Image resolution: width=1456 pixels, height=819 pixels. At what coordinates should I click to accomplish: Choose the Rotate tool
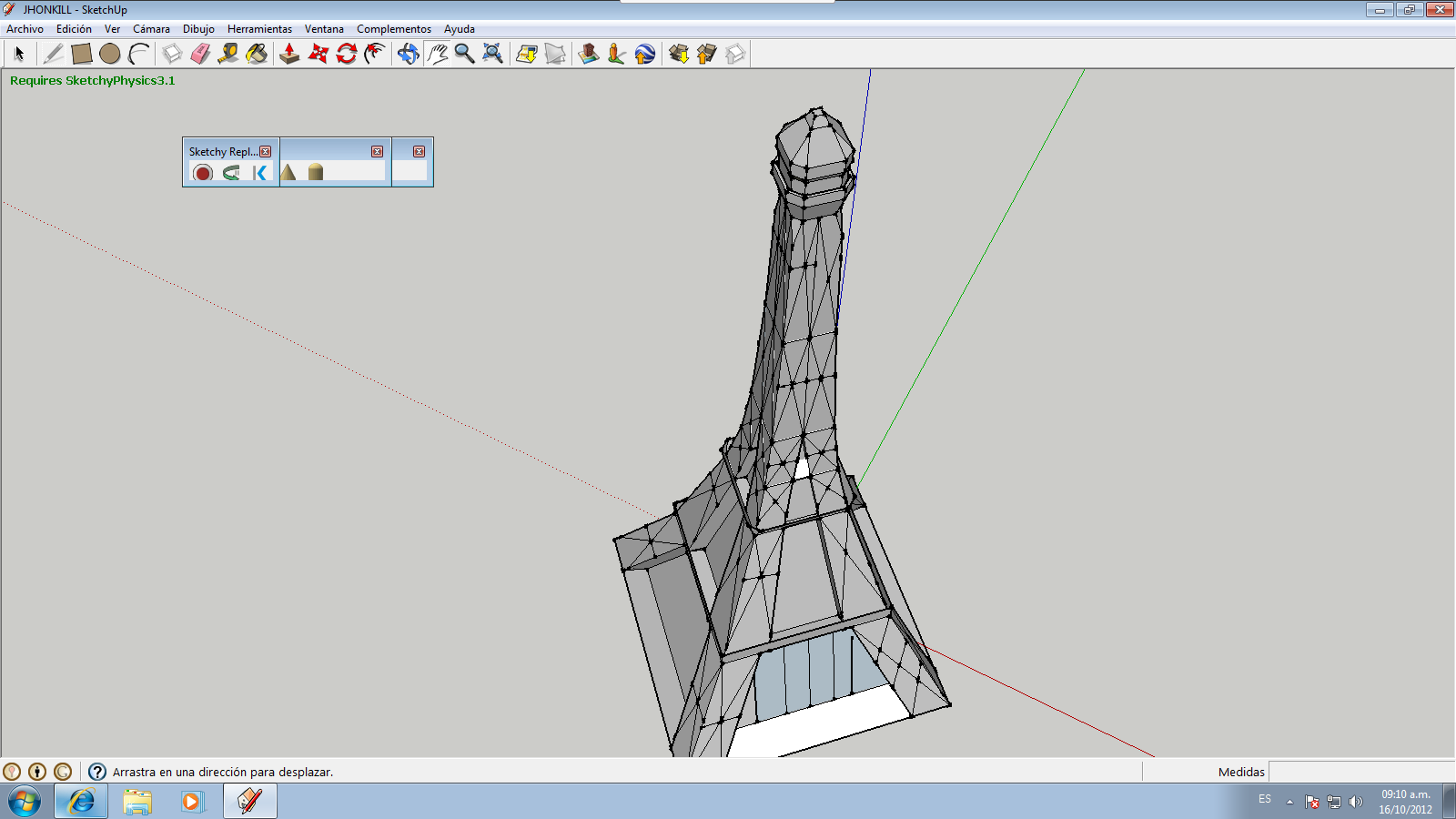tap(346, 54)
